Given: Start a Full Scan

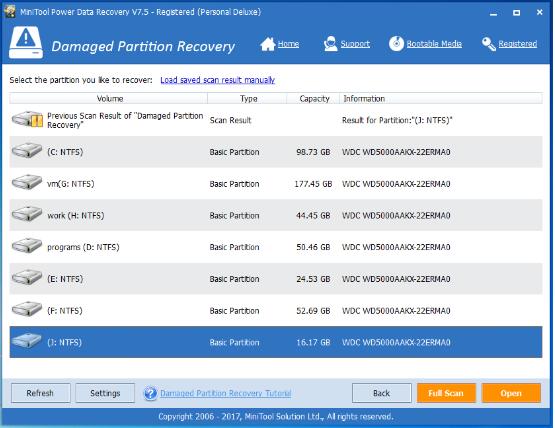Looking at the screenshot, I should pyautogui.click(x=446, y=393).
